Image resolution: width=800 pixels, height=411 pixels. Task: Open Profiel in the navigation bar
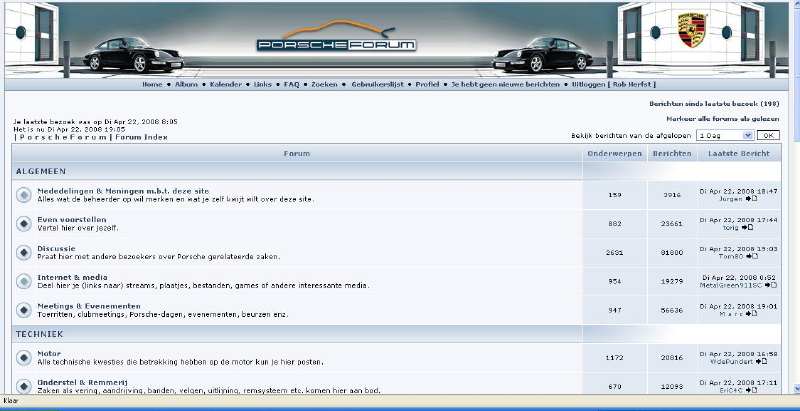(427, 85)
